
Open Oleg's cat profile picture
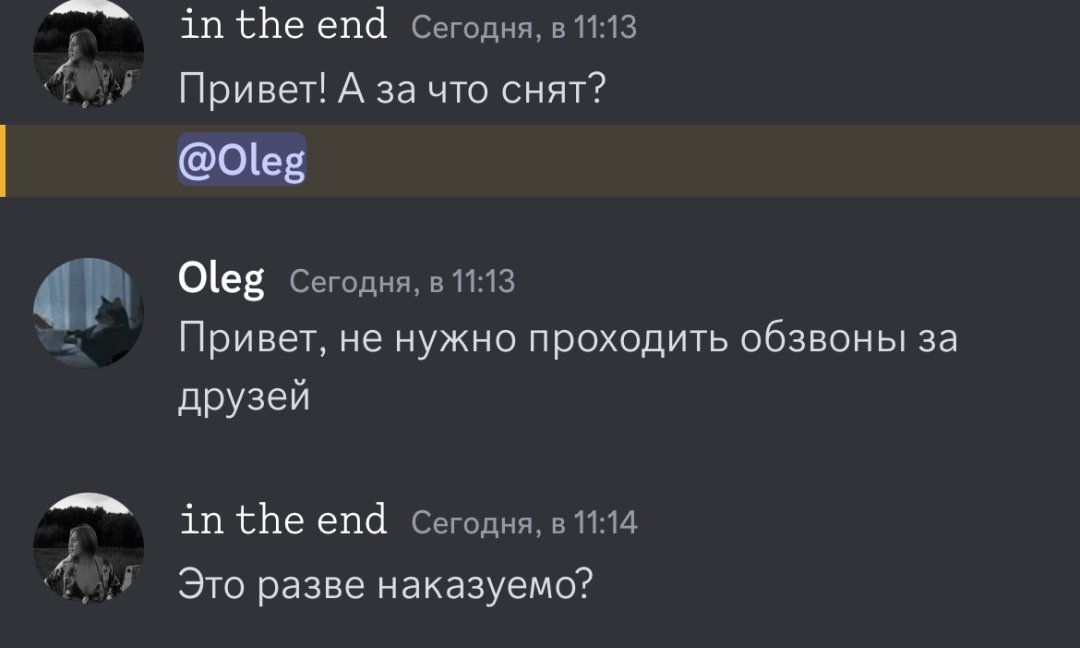click(89, 312)
